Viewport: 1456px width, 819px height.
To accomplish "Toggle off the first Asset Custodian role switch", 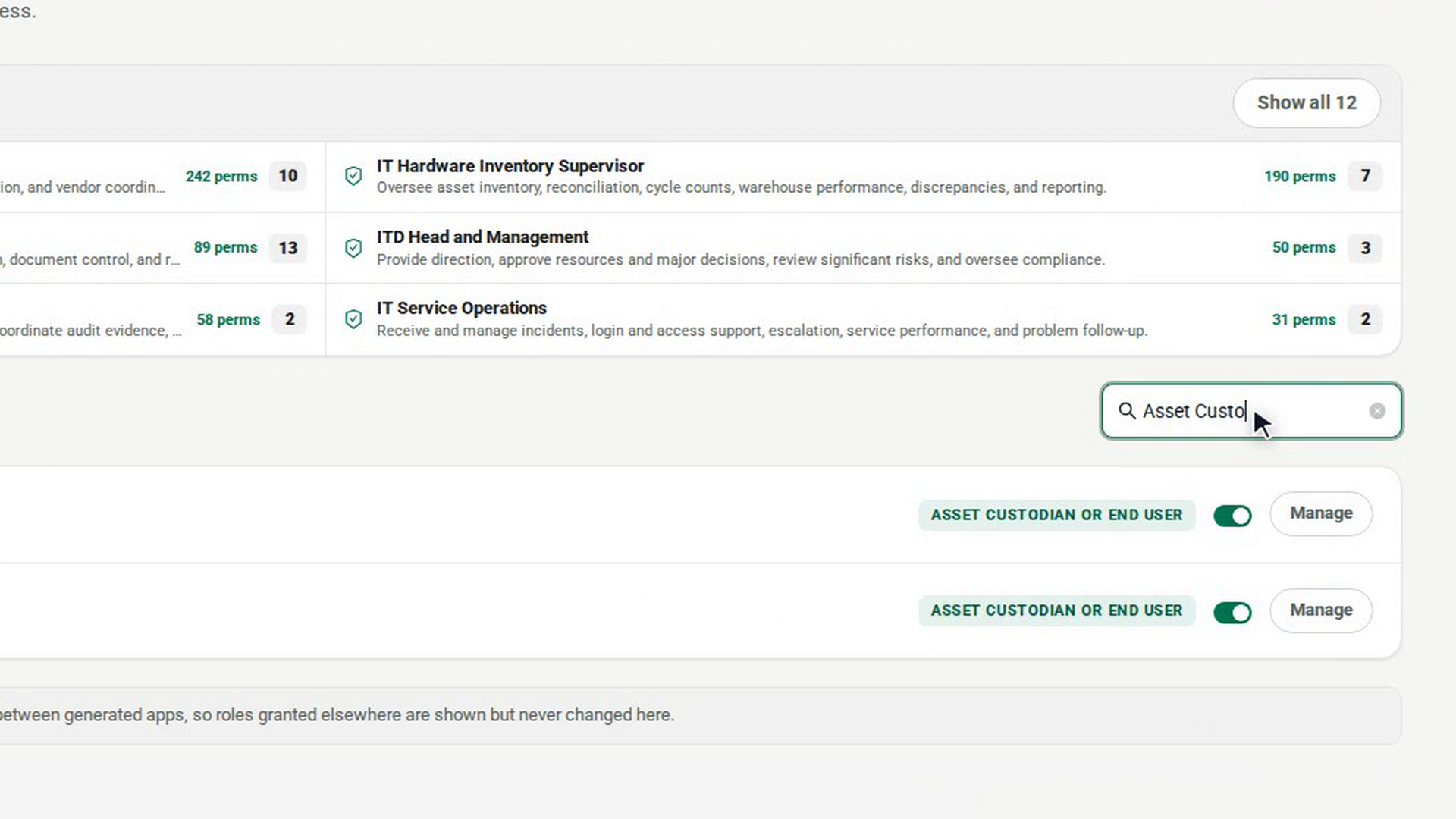I will pos(1232,516).
